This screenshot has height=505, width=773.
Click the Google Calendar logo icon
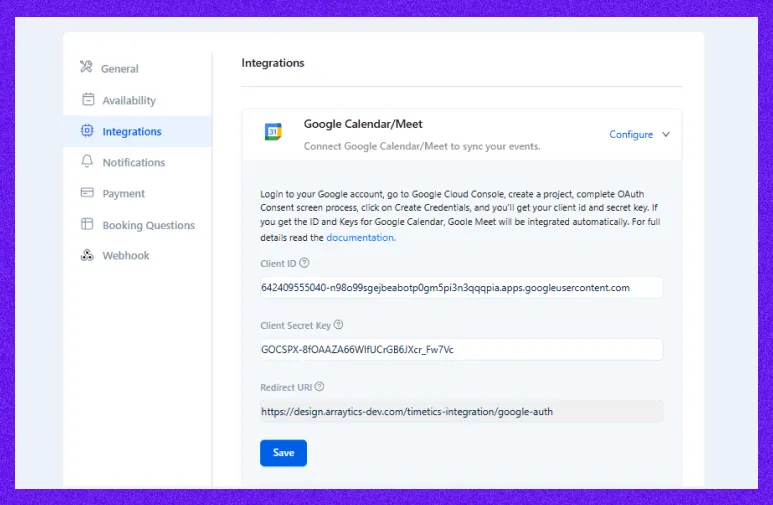click(x=273, y=132)
